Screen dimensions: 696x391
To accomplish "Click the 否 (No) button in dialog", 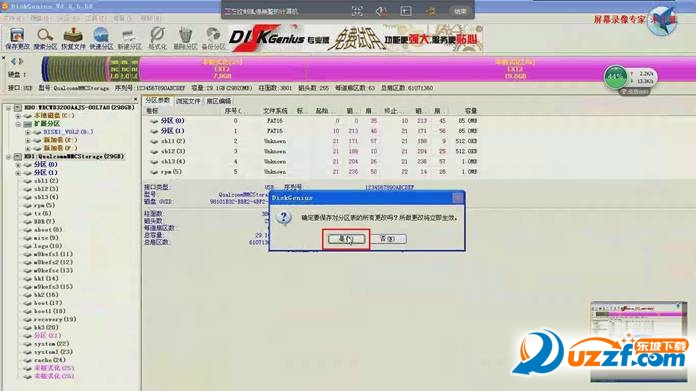I will pyautogui.click(x=388, y=239).
